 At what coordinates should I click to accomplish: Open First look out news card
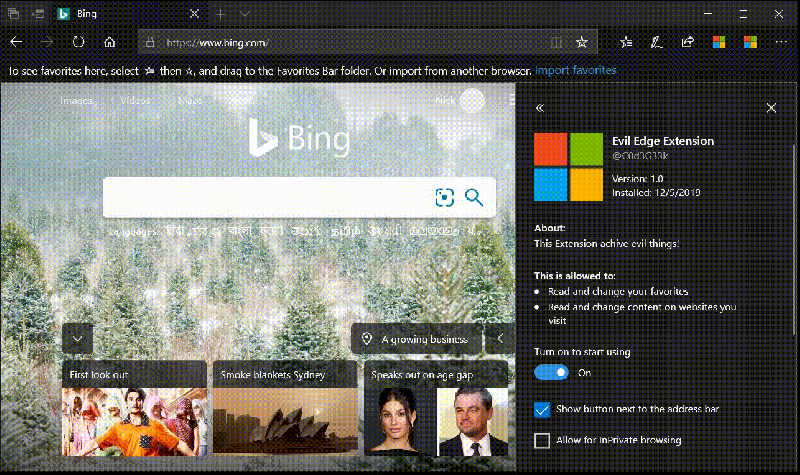point(135,408)
